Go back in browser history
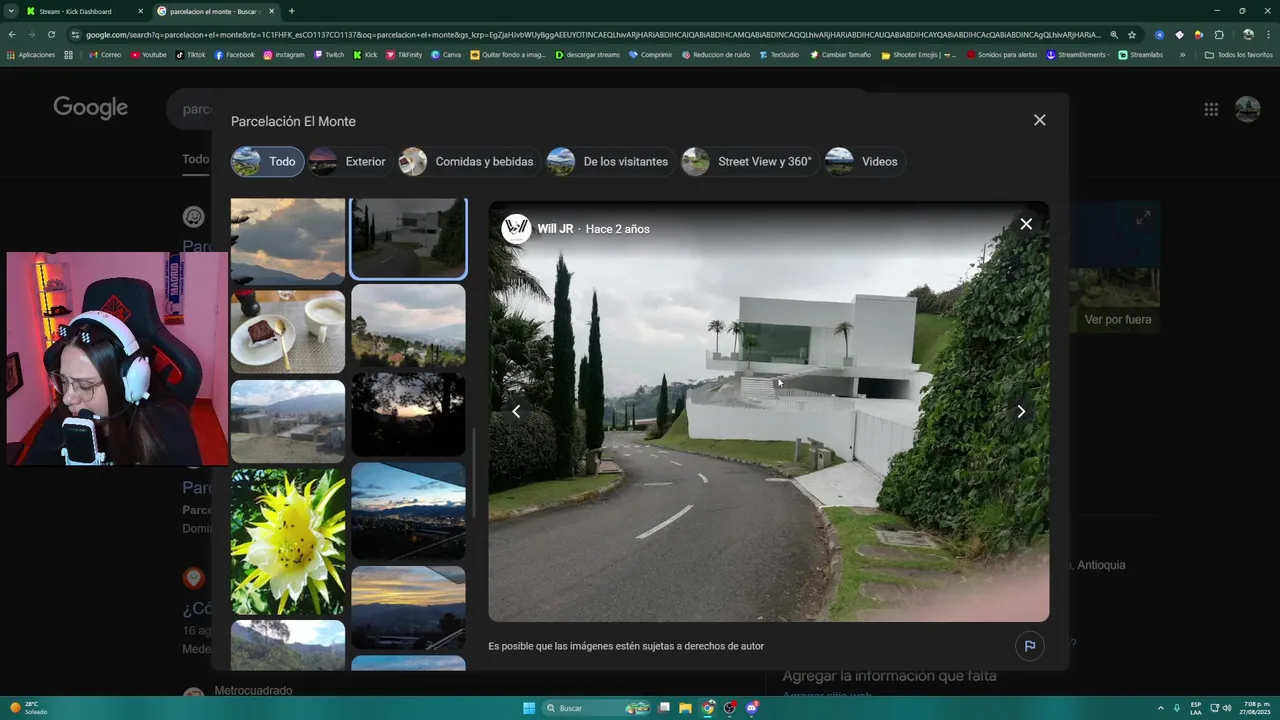 (12, 34)
